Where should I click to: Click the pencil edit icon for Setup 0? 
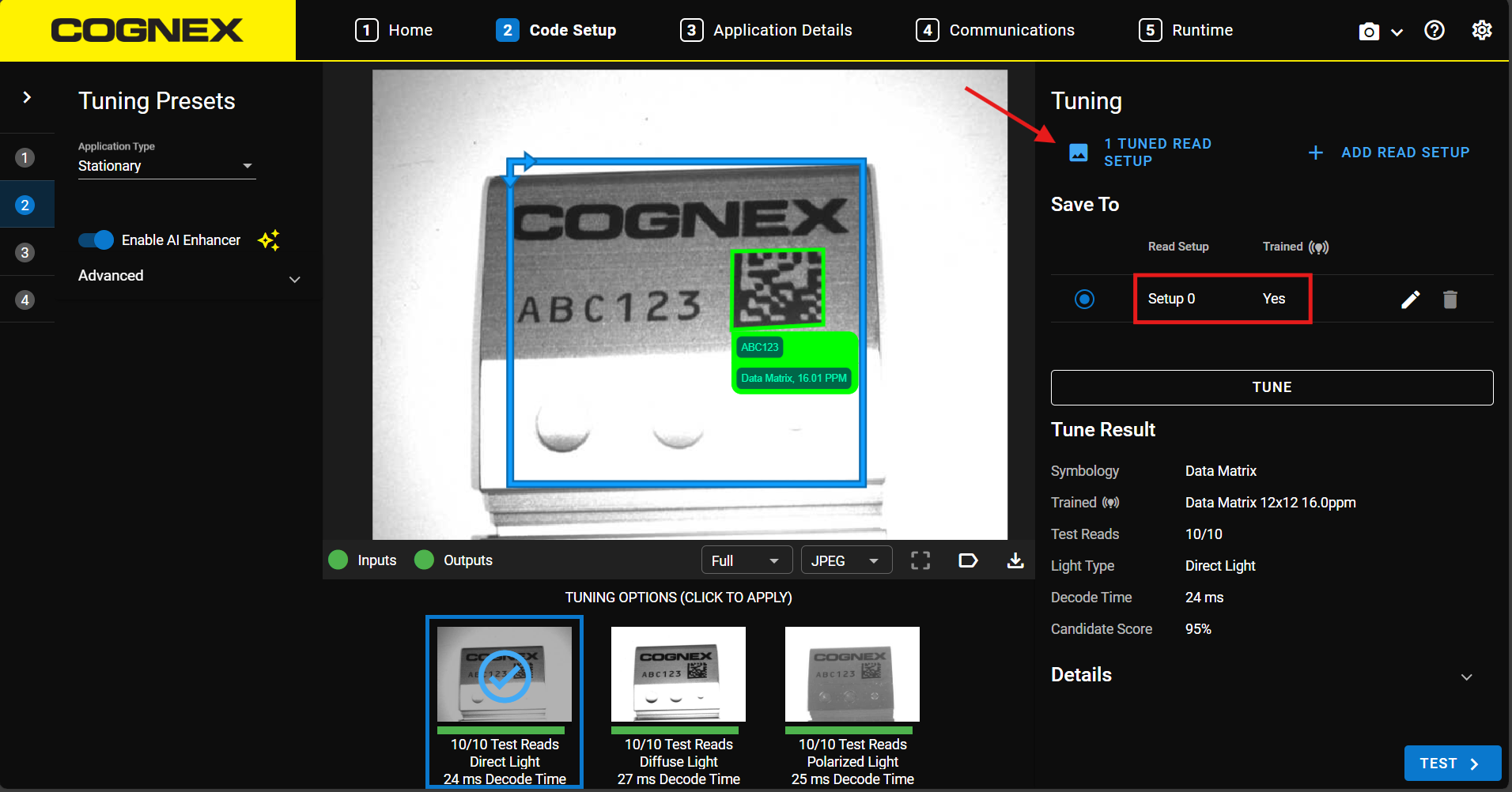tap(1410, 299)
